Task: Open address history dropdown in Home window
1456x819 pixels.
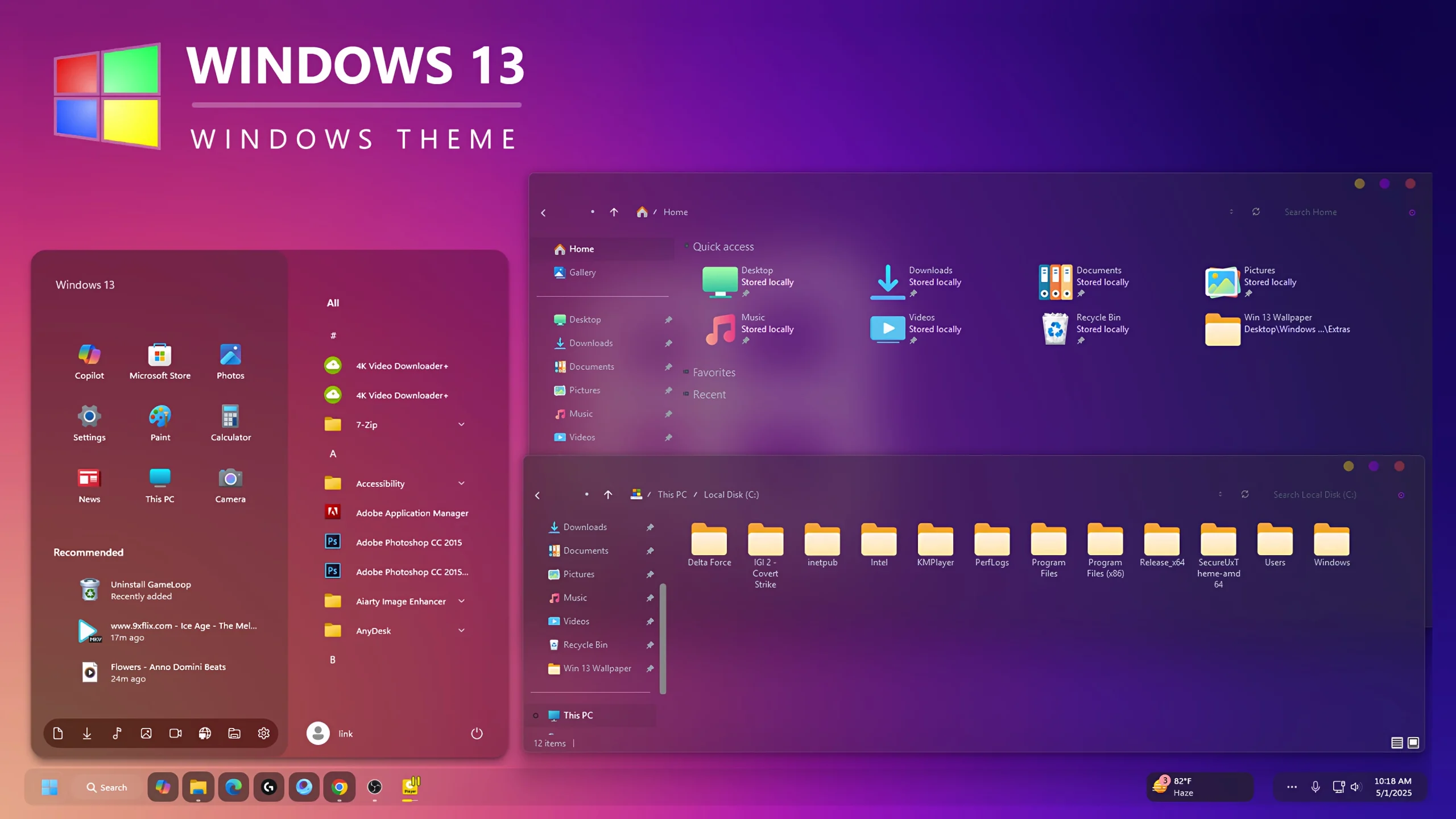Action: (1231, 212)
